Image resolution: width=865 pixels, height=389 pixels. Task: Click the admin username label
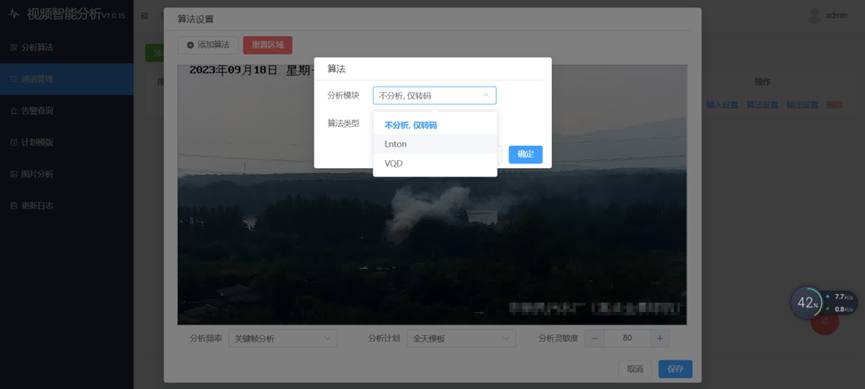[x=836, y=16]
